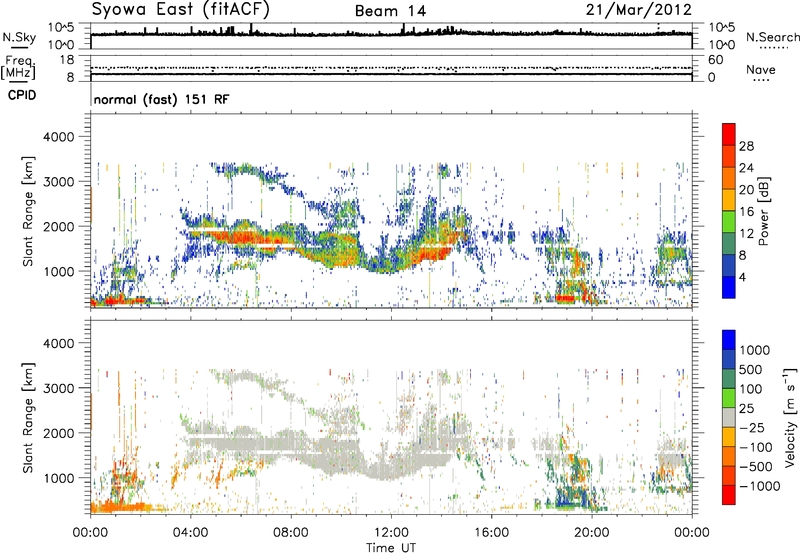Click the '18' frequency axis tick label
This screenshot has width=800, height=554.
click(x=67, y=60)
